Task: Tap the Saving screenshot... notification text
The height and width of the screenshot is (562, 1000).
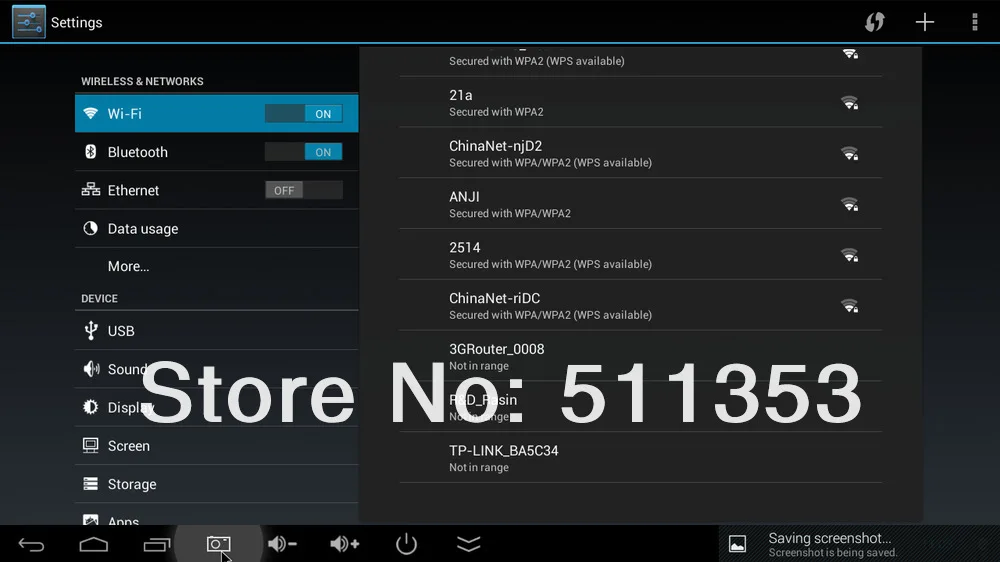Action: click(830, 538)
